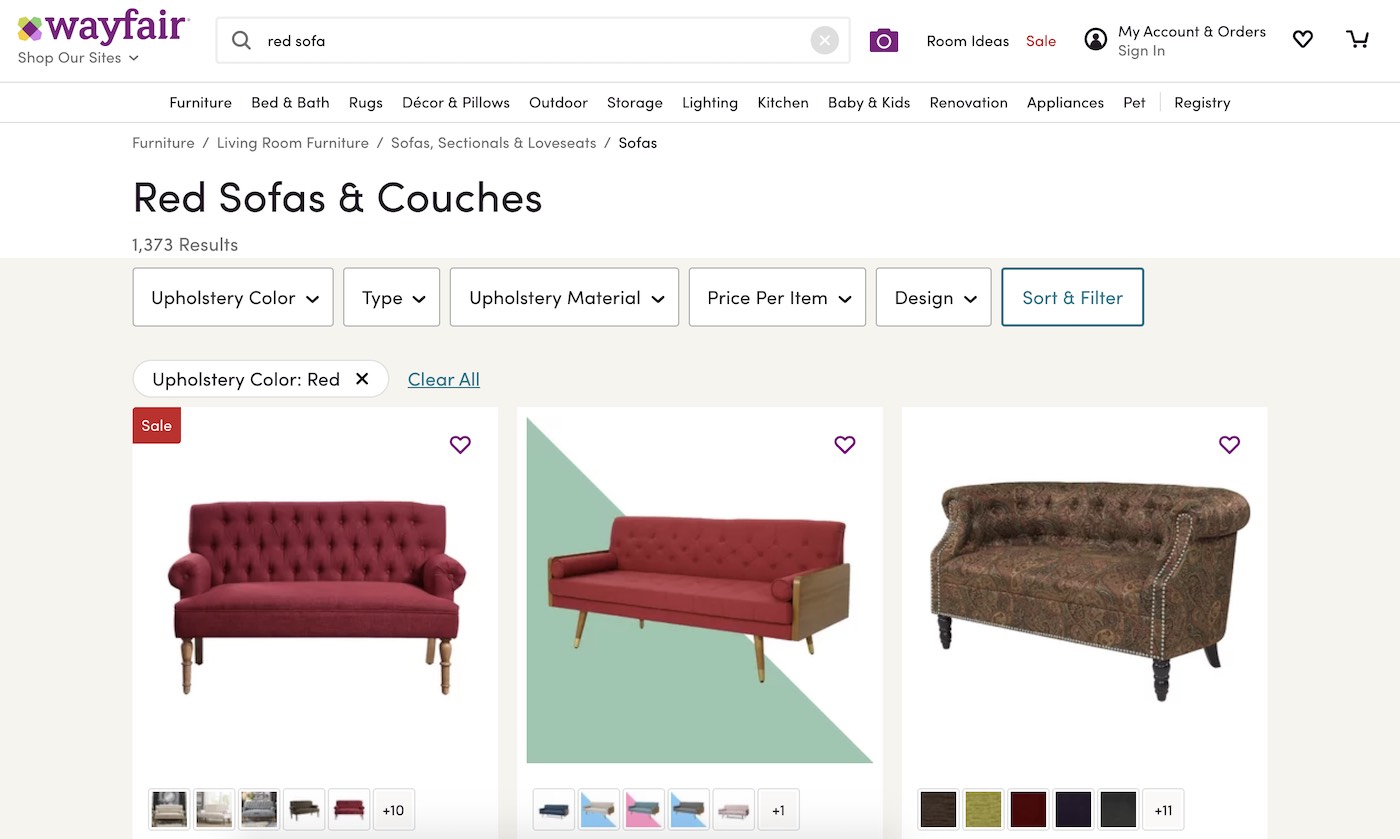Save the first red tufted sofa

pos(460,445)
